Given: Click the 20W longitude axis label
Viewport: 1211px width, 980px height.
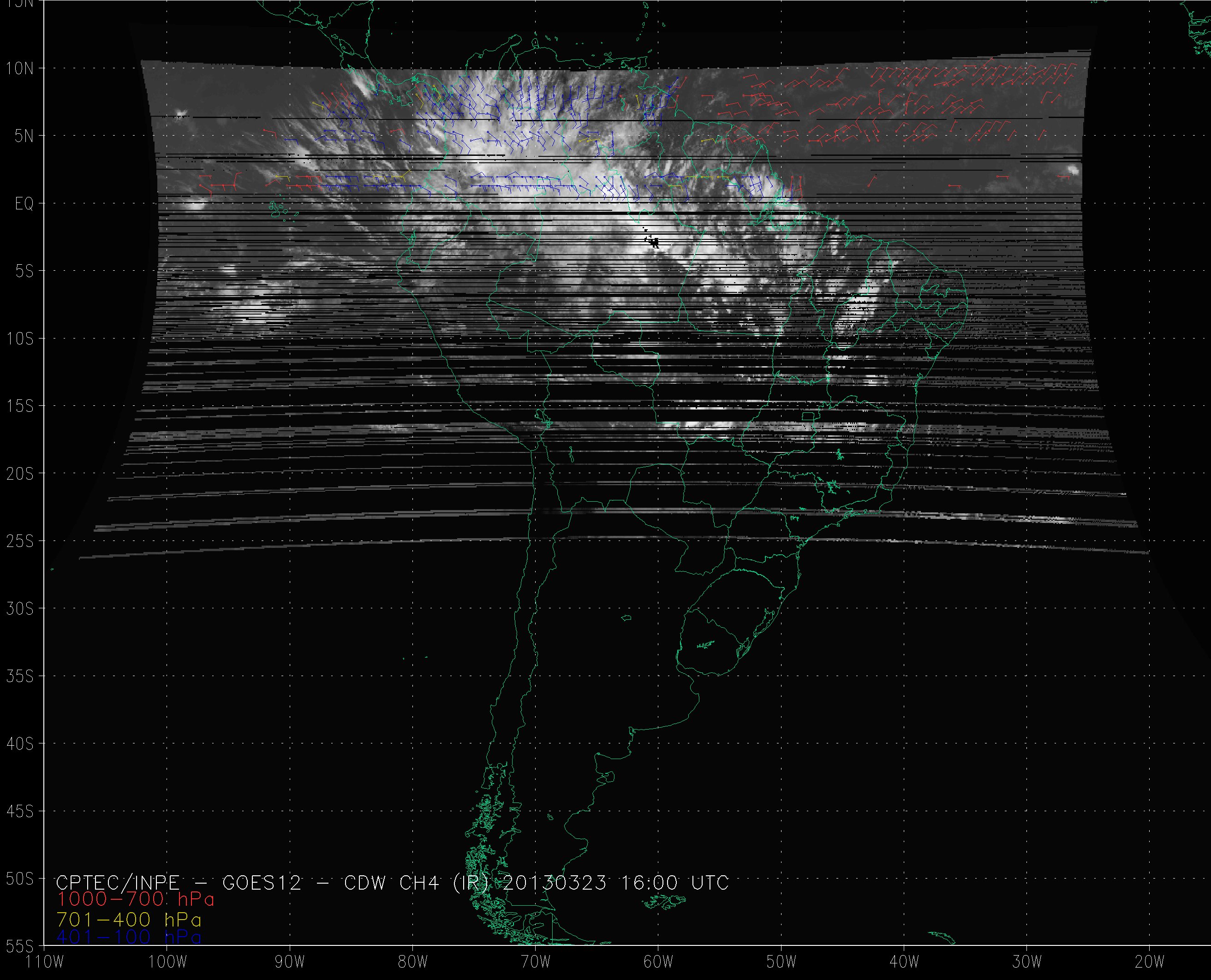Looking at the screenshot, I should coord(1150,962).
